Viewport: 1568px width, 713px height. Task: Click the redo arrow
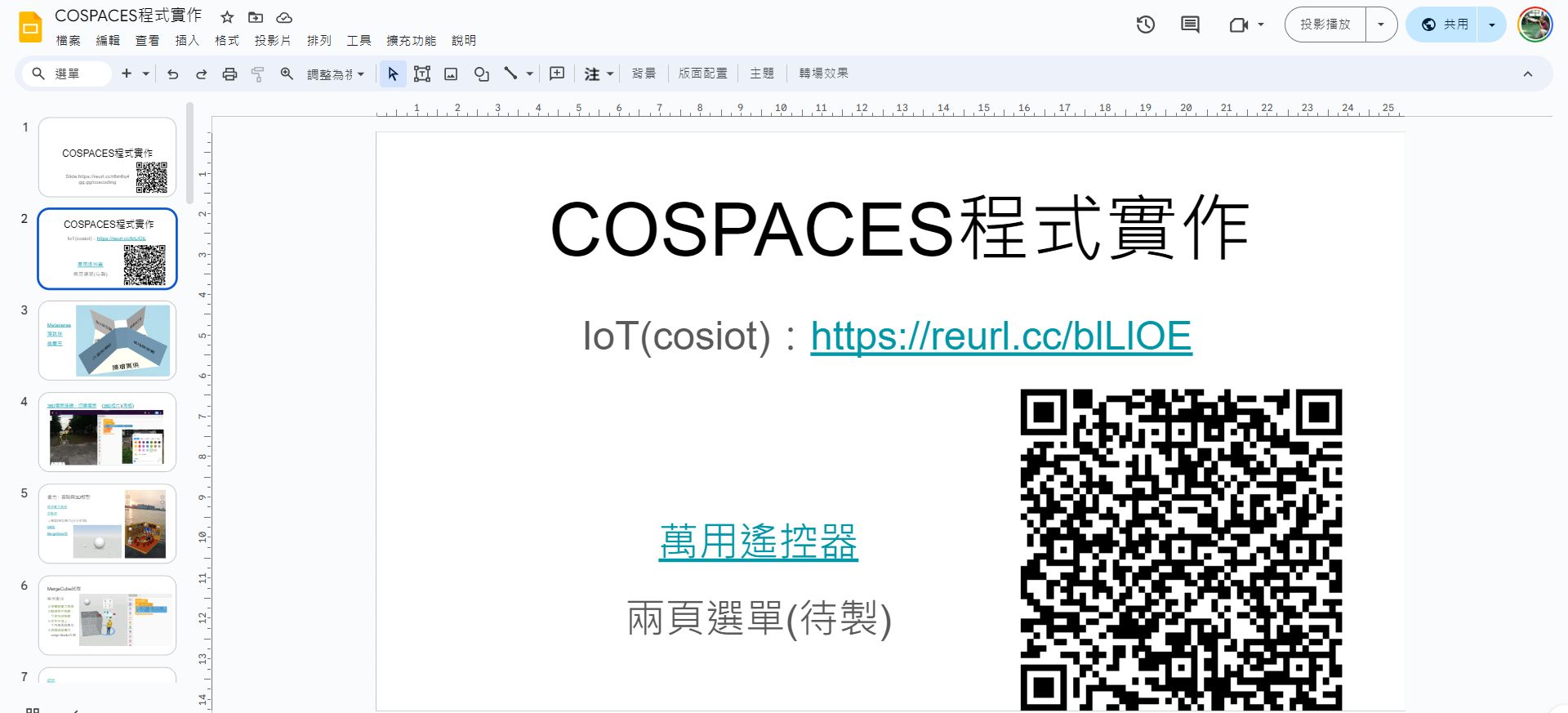pos(201,74)
